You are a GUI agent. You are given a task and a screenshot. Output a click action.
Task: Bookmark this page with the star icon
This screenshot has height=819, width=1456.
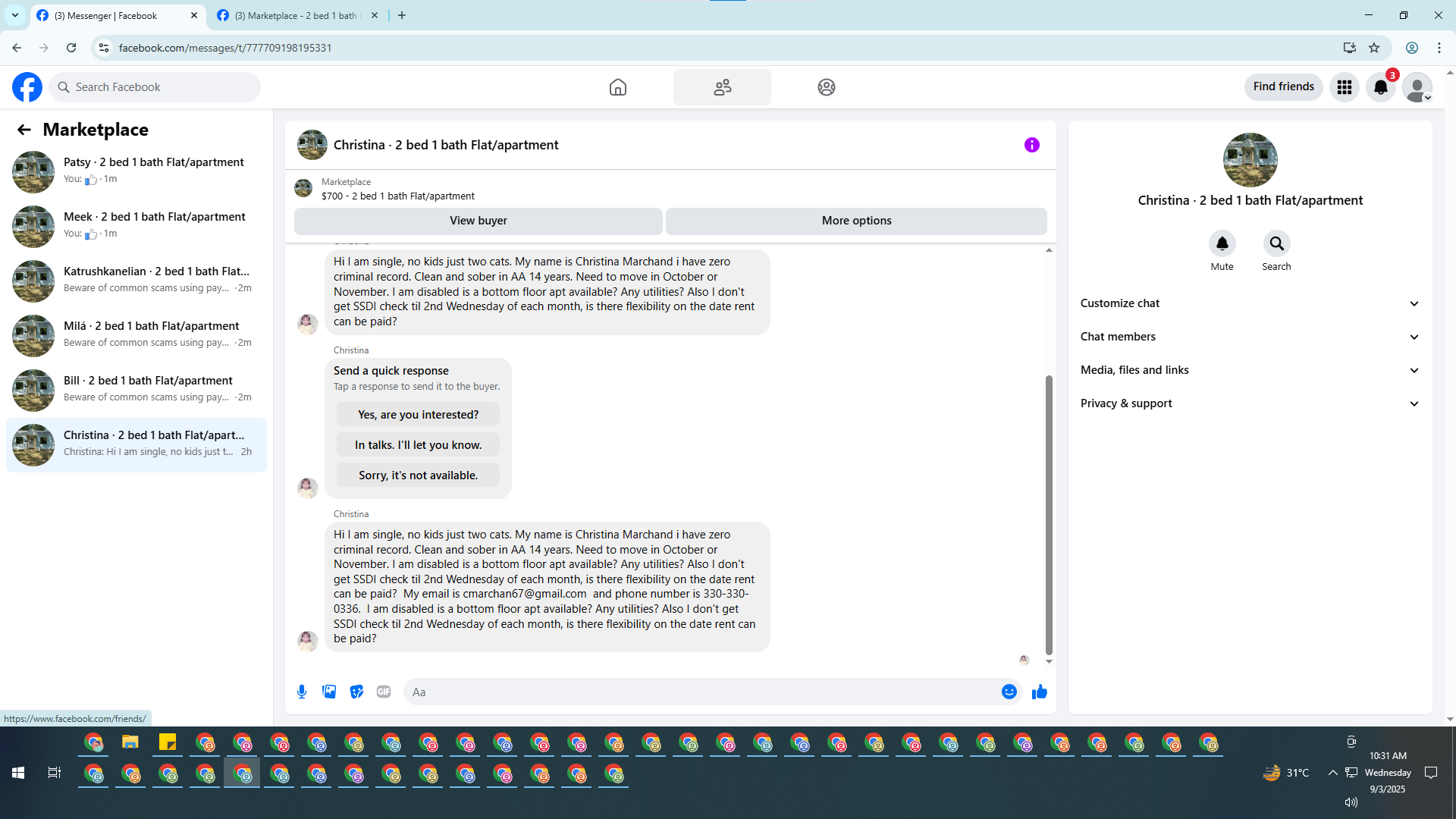click(1374, 48)
